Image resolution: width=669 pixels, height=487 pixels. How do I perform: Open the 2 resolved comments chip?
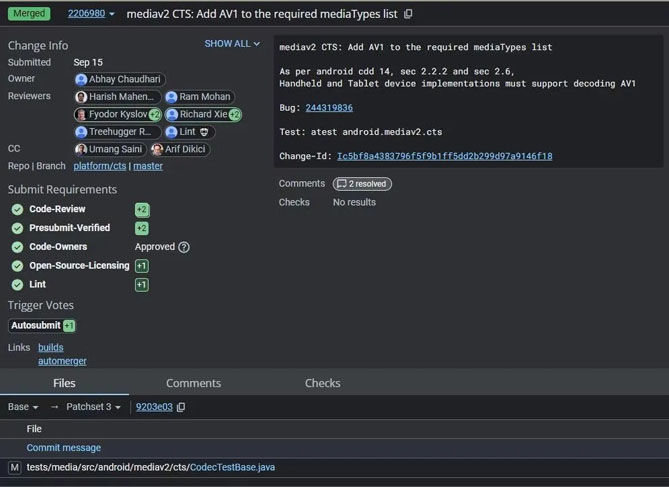(362, 184)
